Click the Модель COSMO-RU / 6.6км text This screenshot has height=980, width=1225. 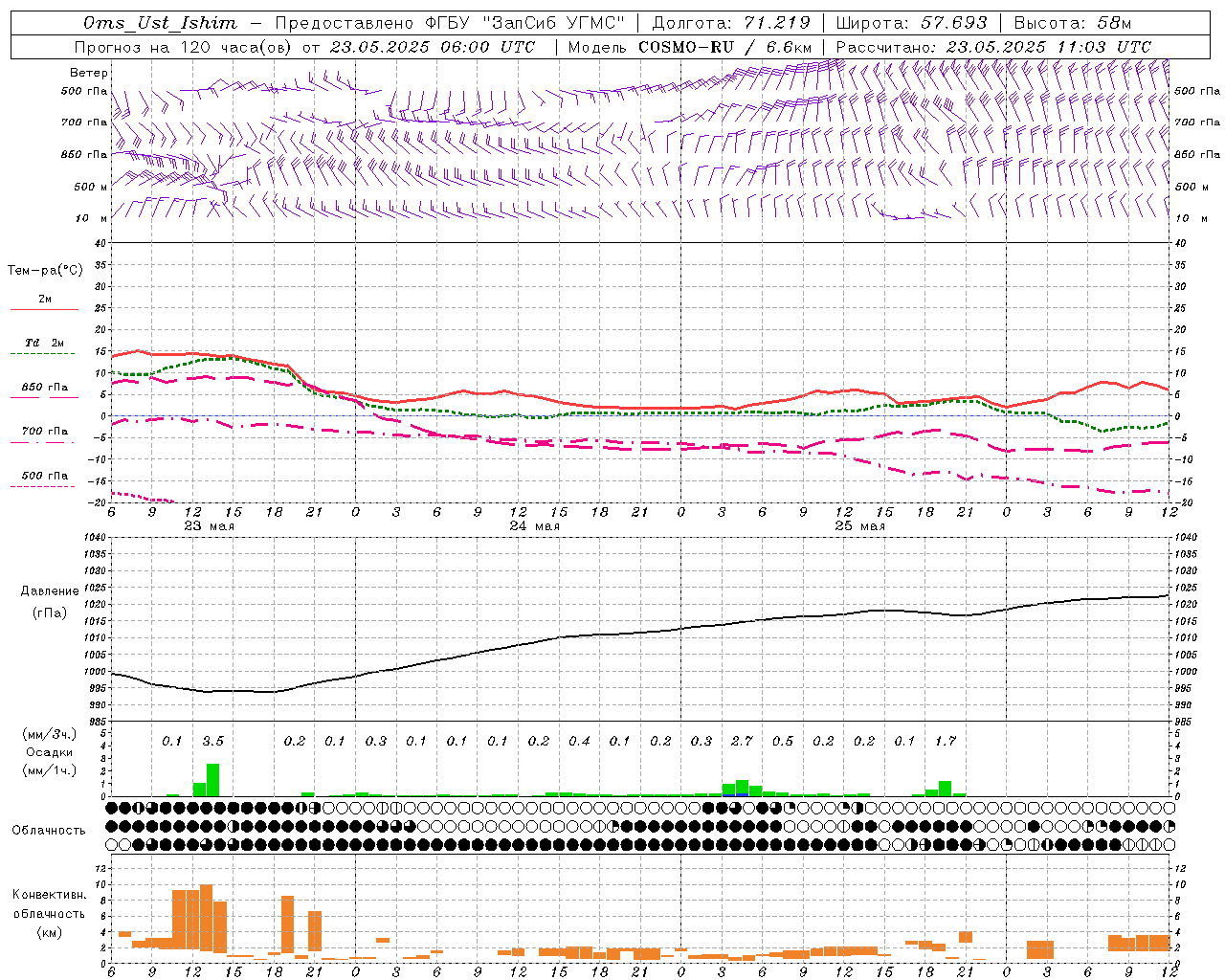point(690,47)
